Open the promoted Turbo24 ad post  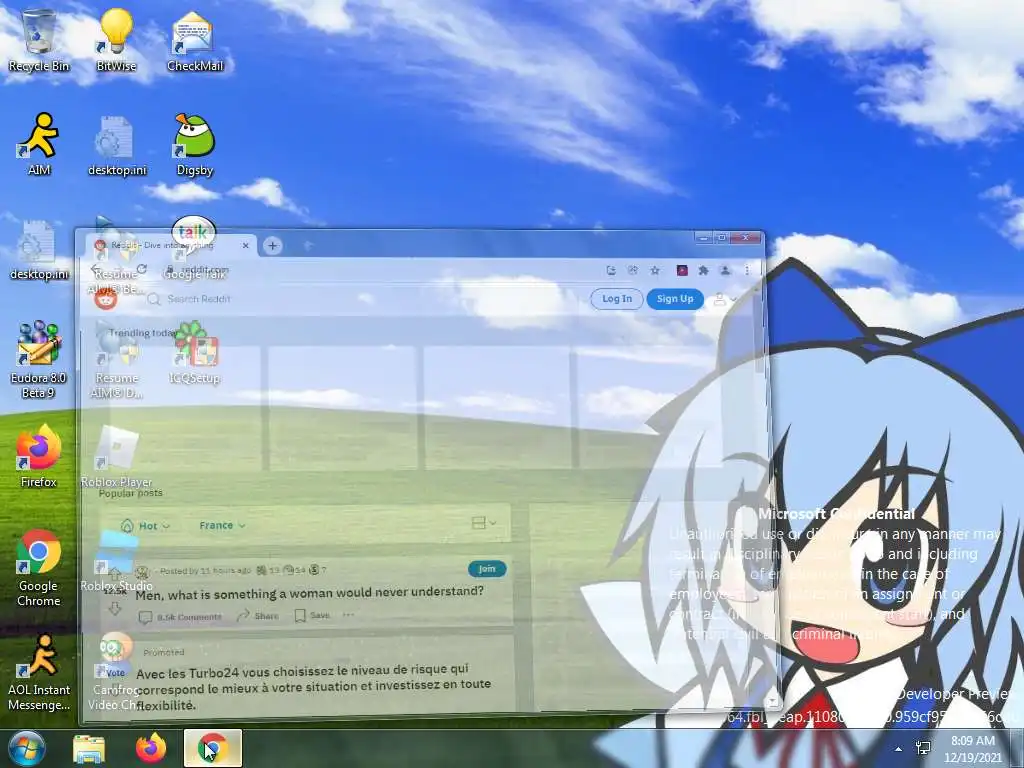pyautogui.click(x=313, y=686)
